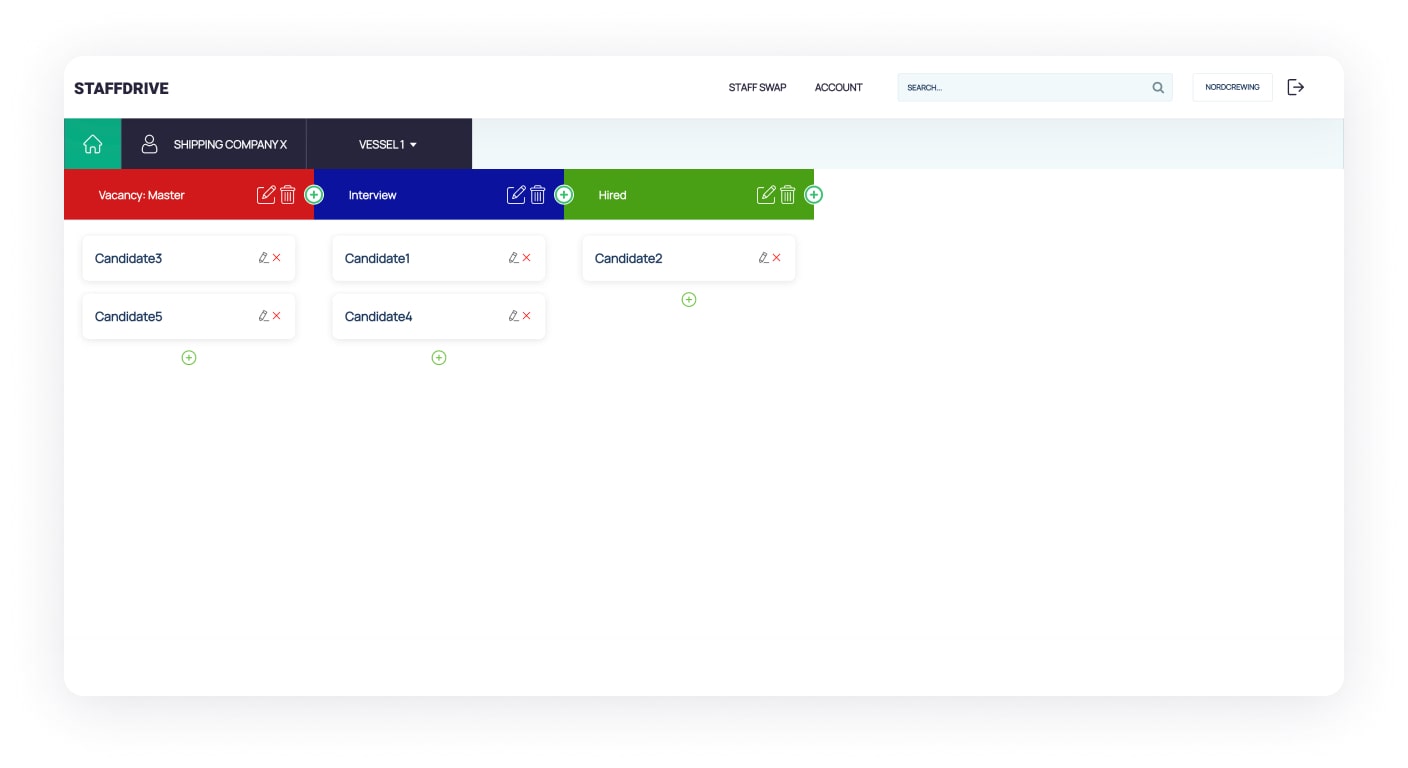1408x768 pixels.
Task: Edit Candidate3 with its pencil icon
Action: coord(263,258)
